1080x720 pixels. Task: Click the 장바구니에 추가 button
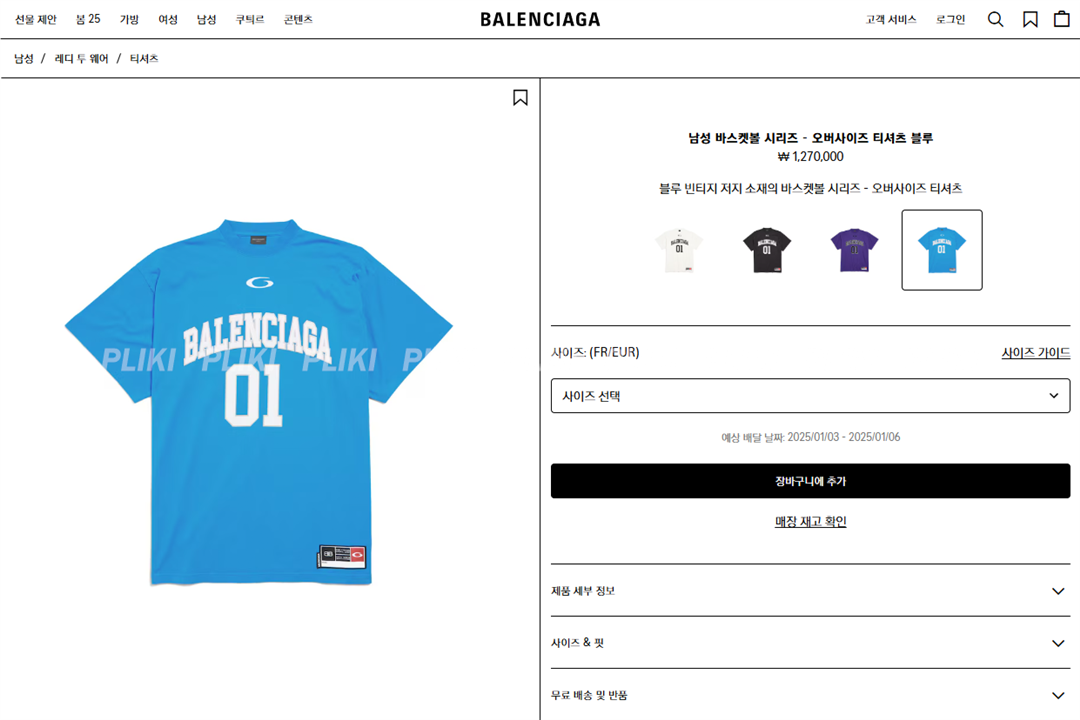810,481
